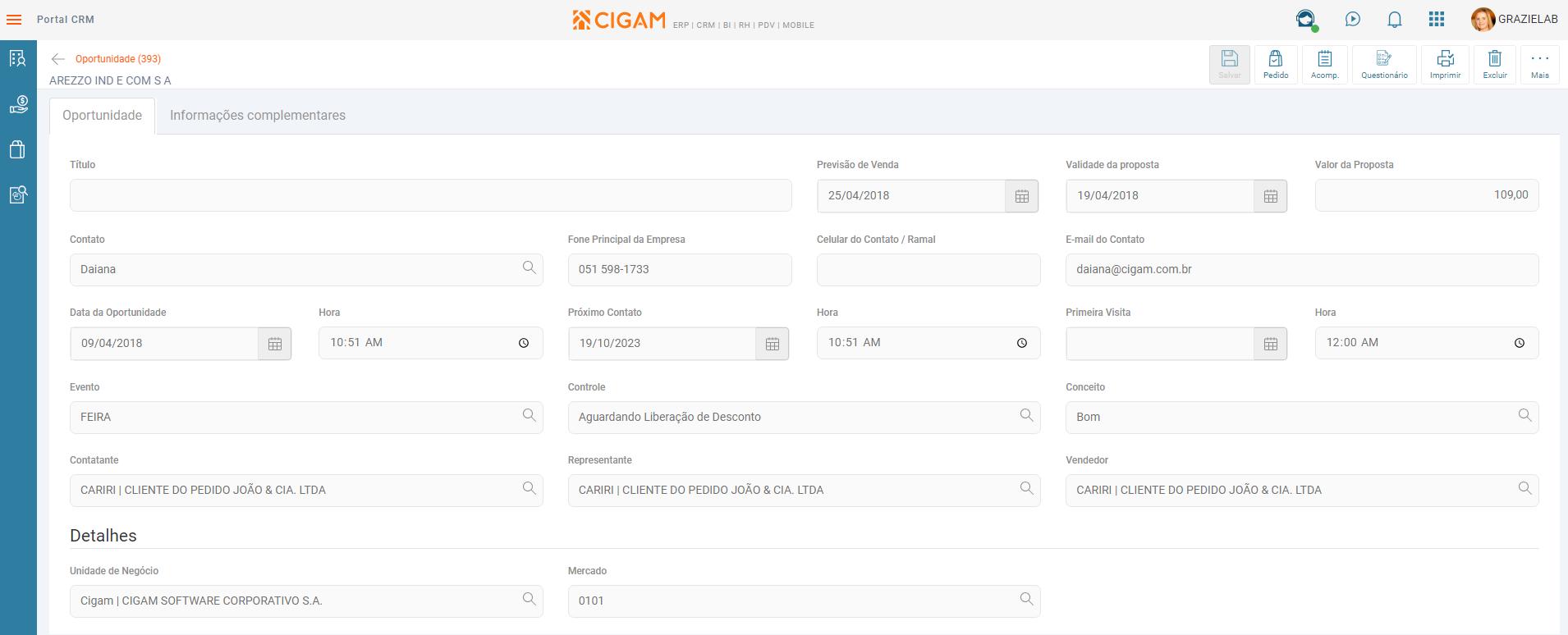
Task: Click the CIGAM logo
Action: coord(619,20)
